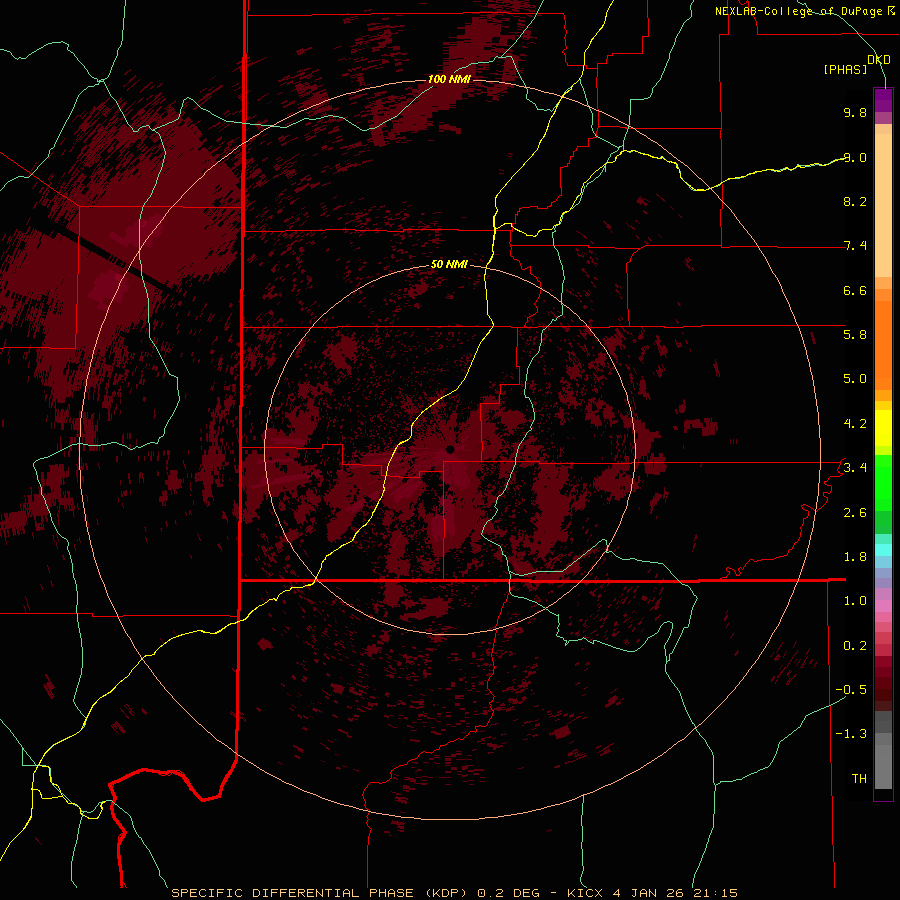
Task: Click the 1.0 scale value
Action: (x=855, y=601)
